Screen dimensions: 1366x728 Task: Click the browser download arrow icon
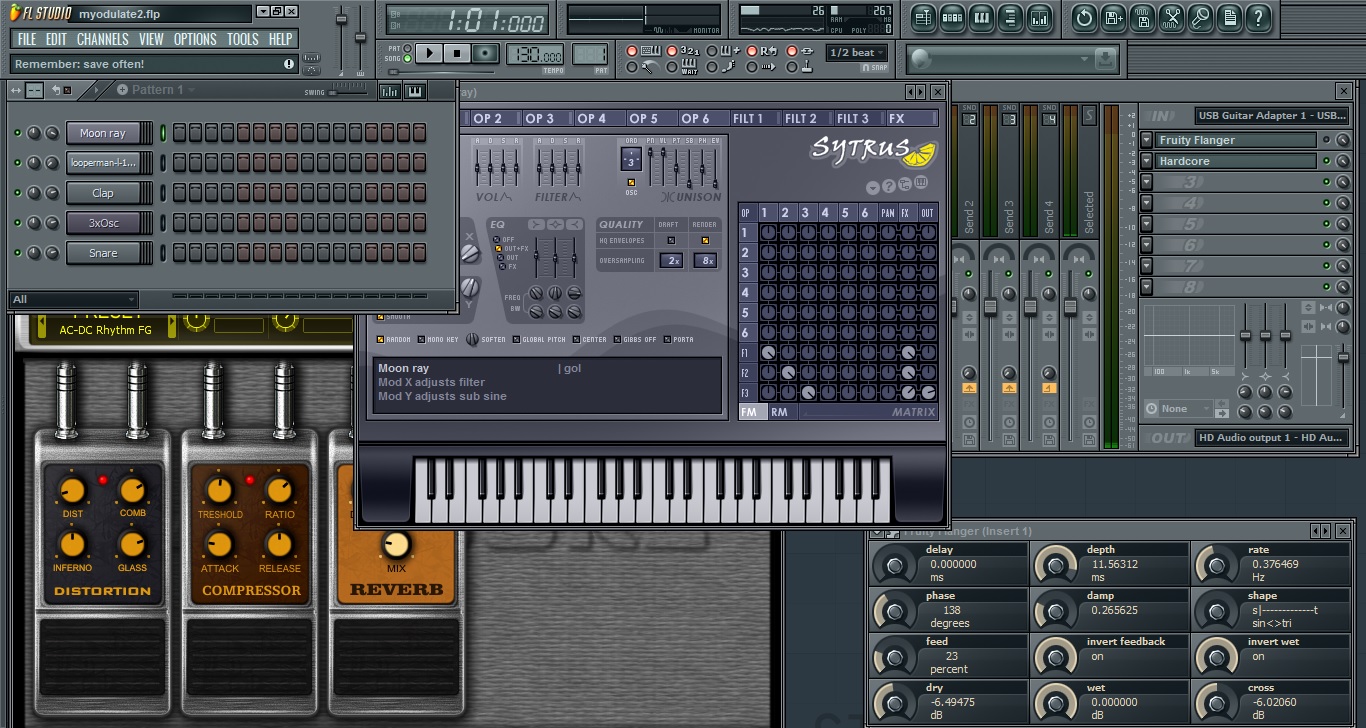tap(1105, 60)
